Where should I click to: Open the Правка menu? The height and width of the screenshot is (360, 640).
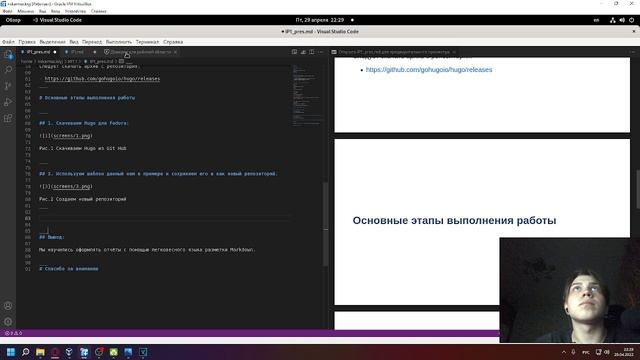point(27,42)
